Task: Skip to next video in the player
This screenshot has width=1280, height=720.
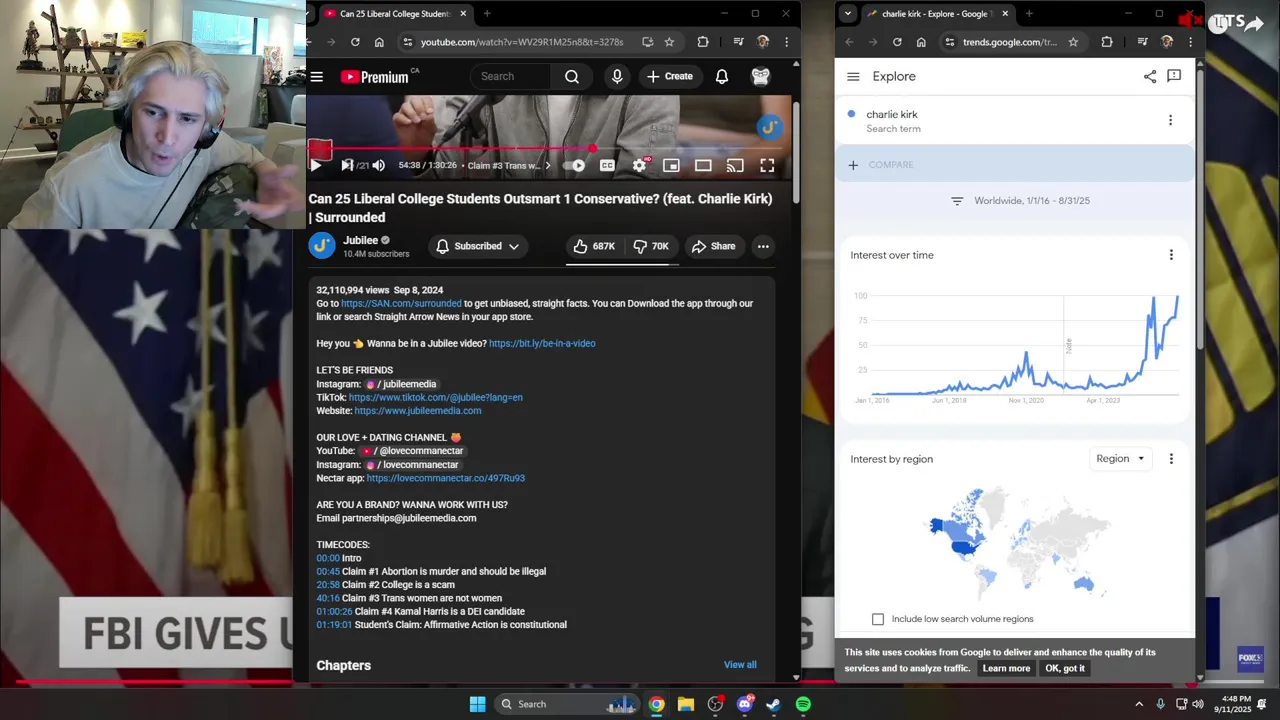Action: (x=346, y=165)
